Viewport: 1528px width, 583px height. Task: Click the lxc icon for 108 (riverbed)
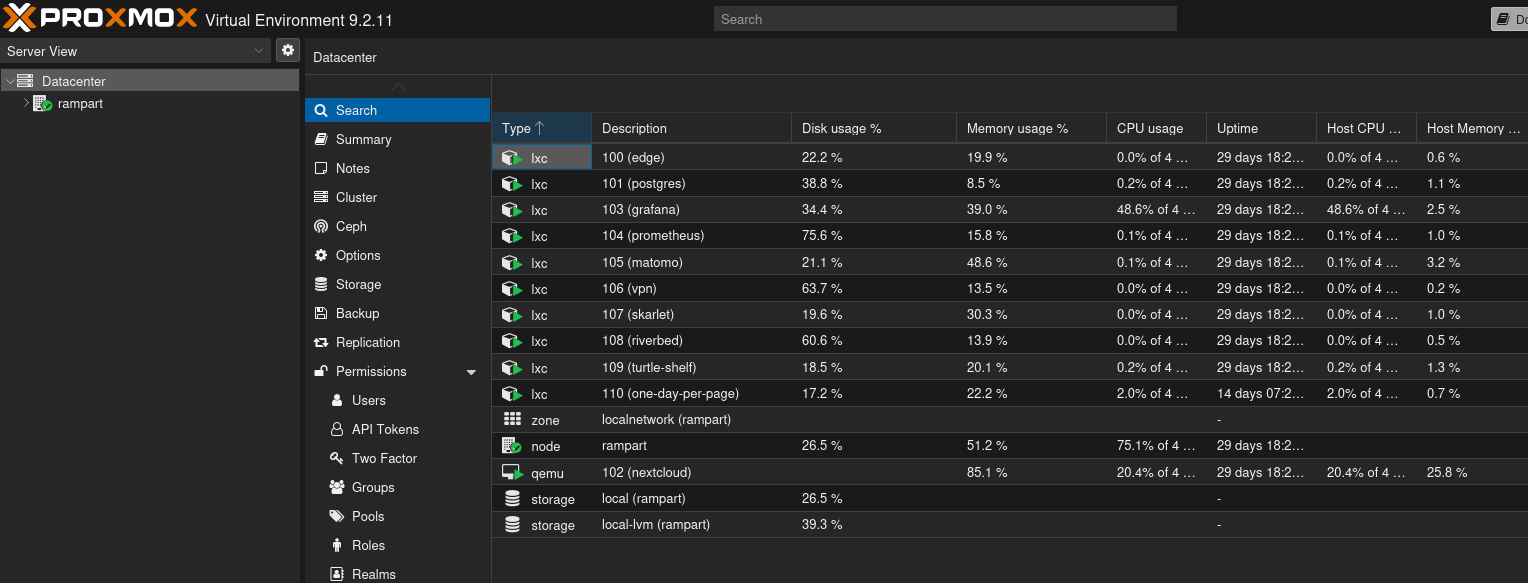pos(512,341)
